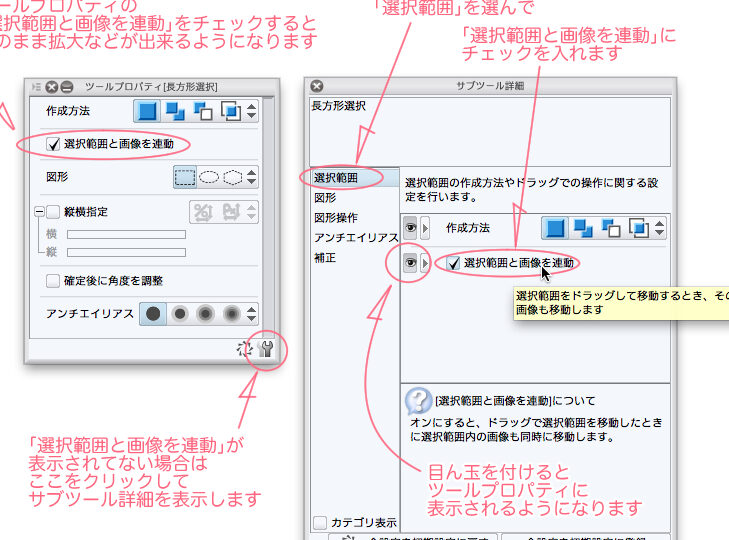The width and height of the screenshot is (729, 540).
Task: Select 'Subtract from selection' mode in Sub Tool Detail
Action: click(611, 228)
